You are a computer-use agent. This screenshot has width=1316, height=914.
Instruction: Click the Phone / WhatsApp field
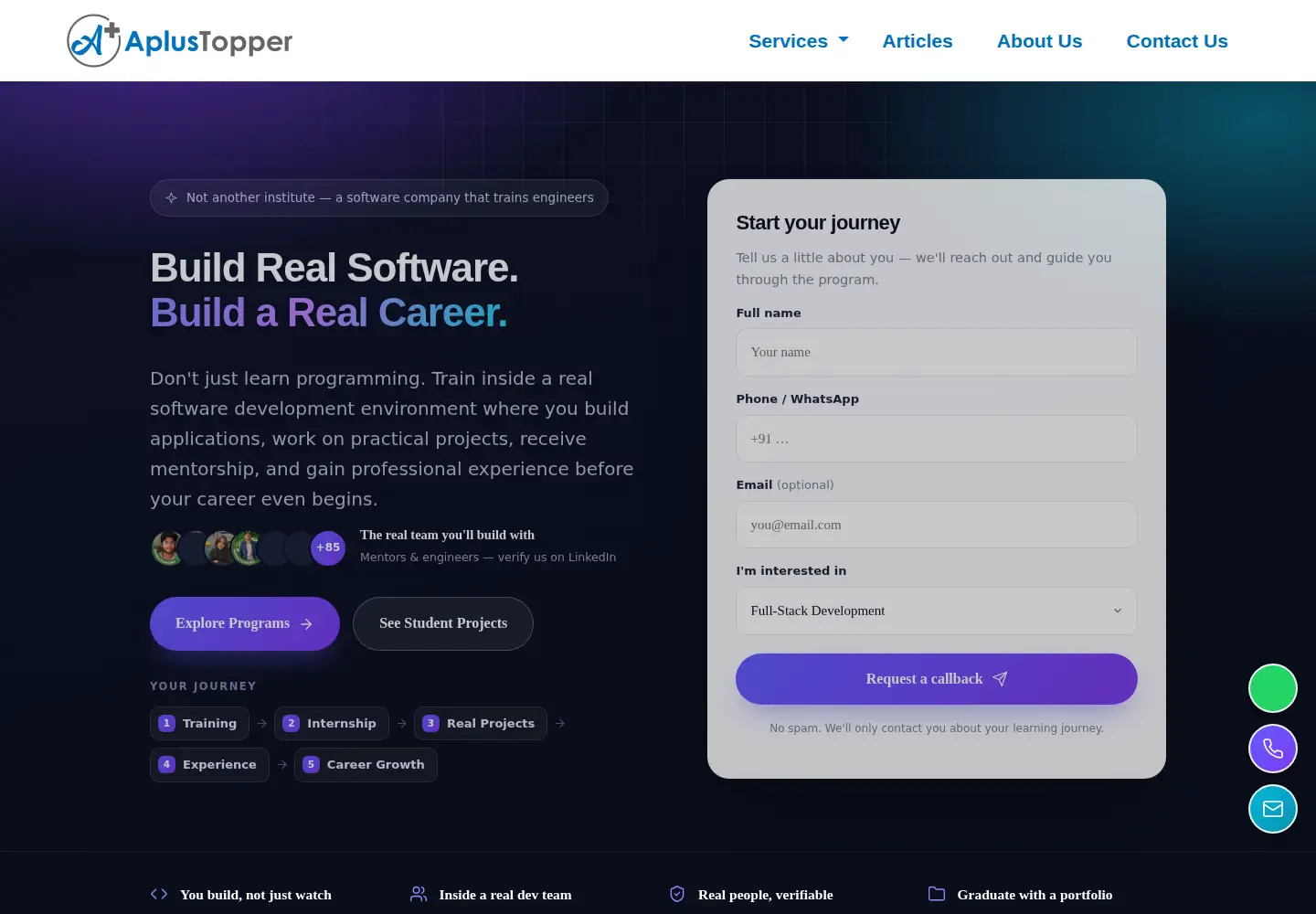tap(937, 439)
